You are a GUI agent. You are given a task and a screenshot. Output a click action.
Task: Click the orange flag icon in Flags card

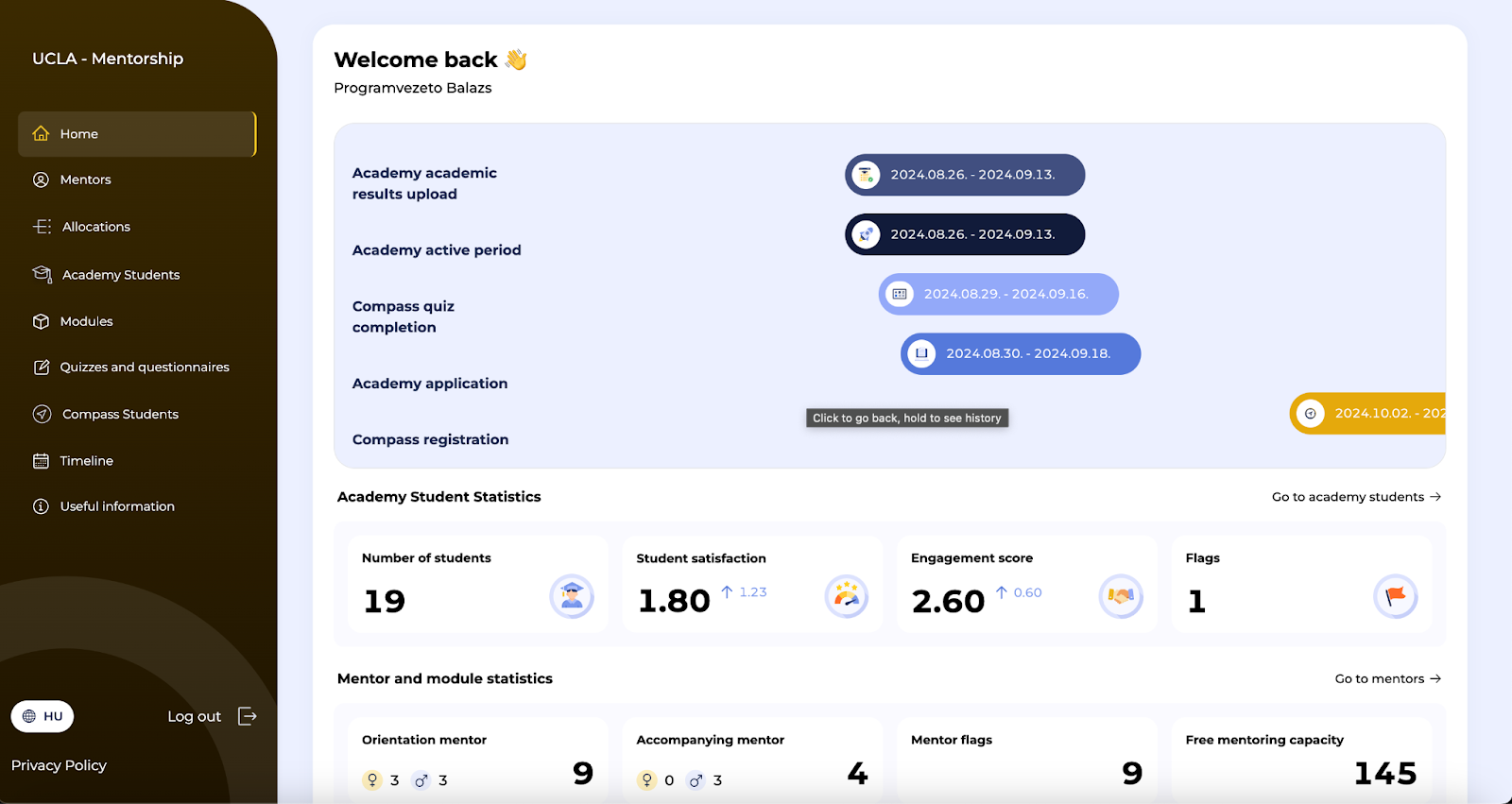click(x=1396, y=596)
